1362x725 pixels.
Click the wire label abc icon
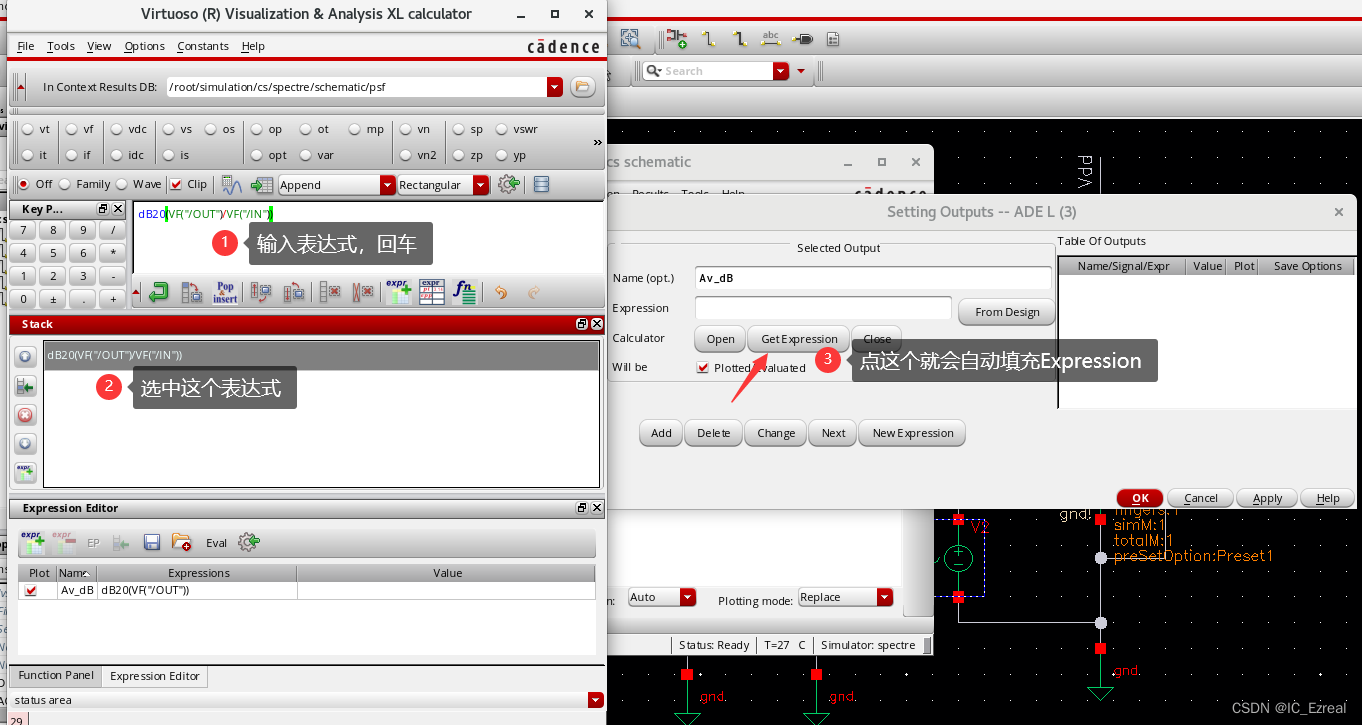pyautogui.click(x=770, y=38)
